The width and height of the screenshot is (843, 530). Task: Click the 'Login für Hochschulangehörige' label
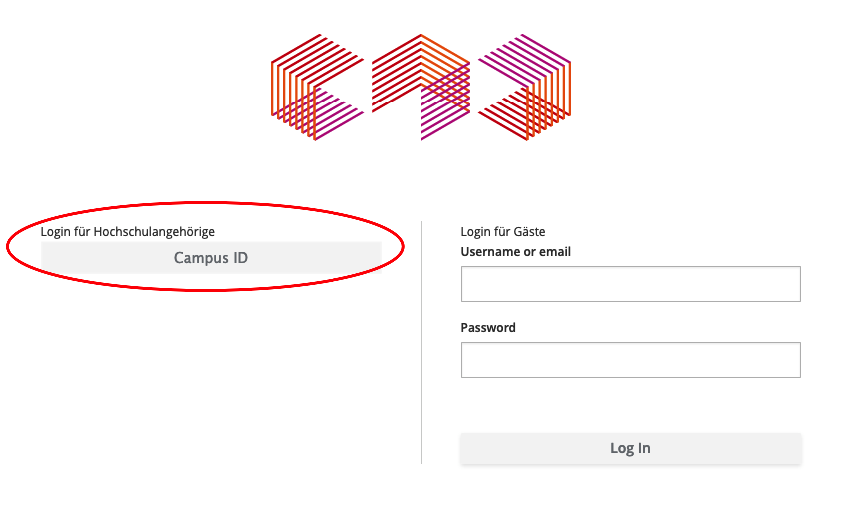coord(127,232)
